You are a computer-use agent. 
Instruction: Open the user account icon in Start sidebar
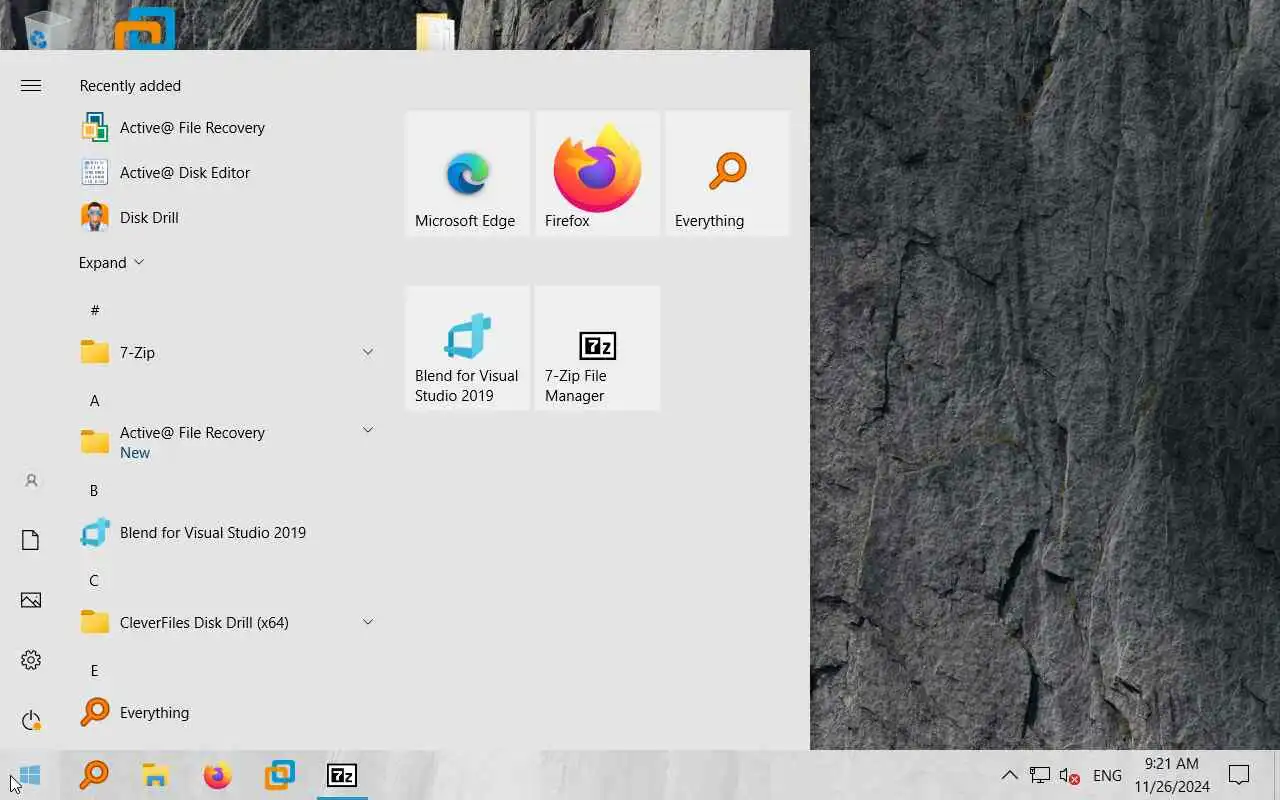pyautogui.click(x=31, y=481)
